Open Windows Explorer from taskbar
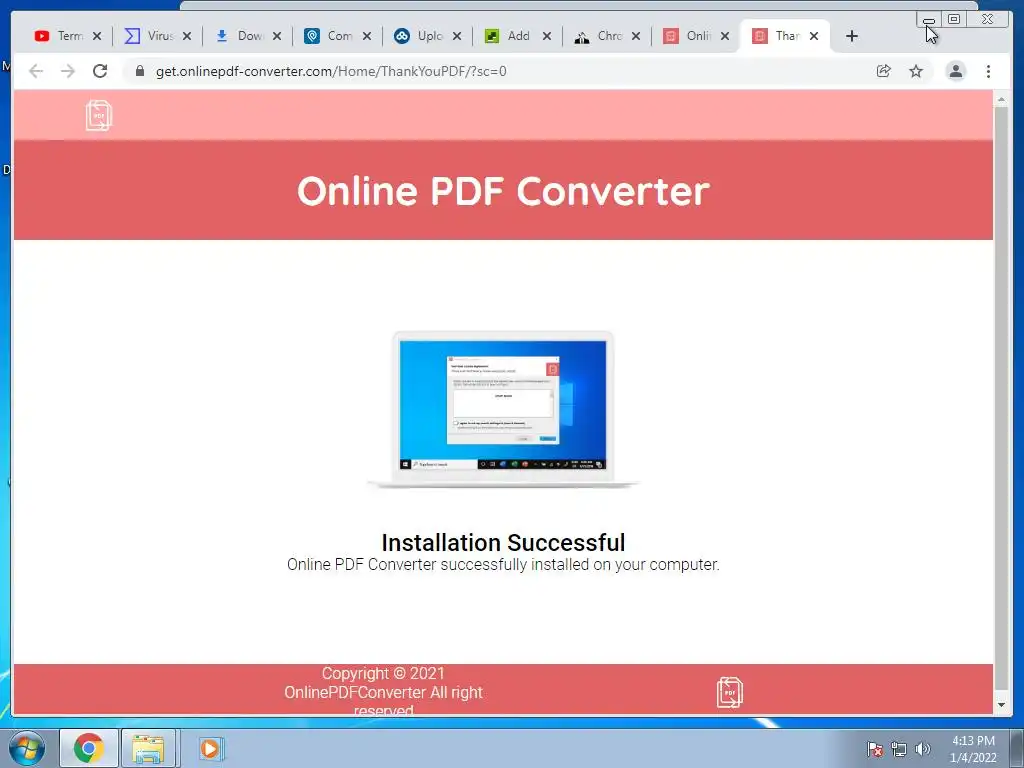This screenshot has height=768, width=1024. pos(148,748)
